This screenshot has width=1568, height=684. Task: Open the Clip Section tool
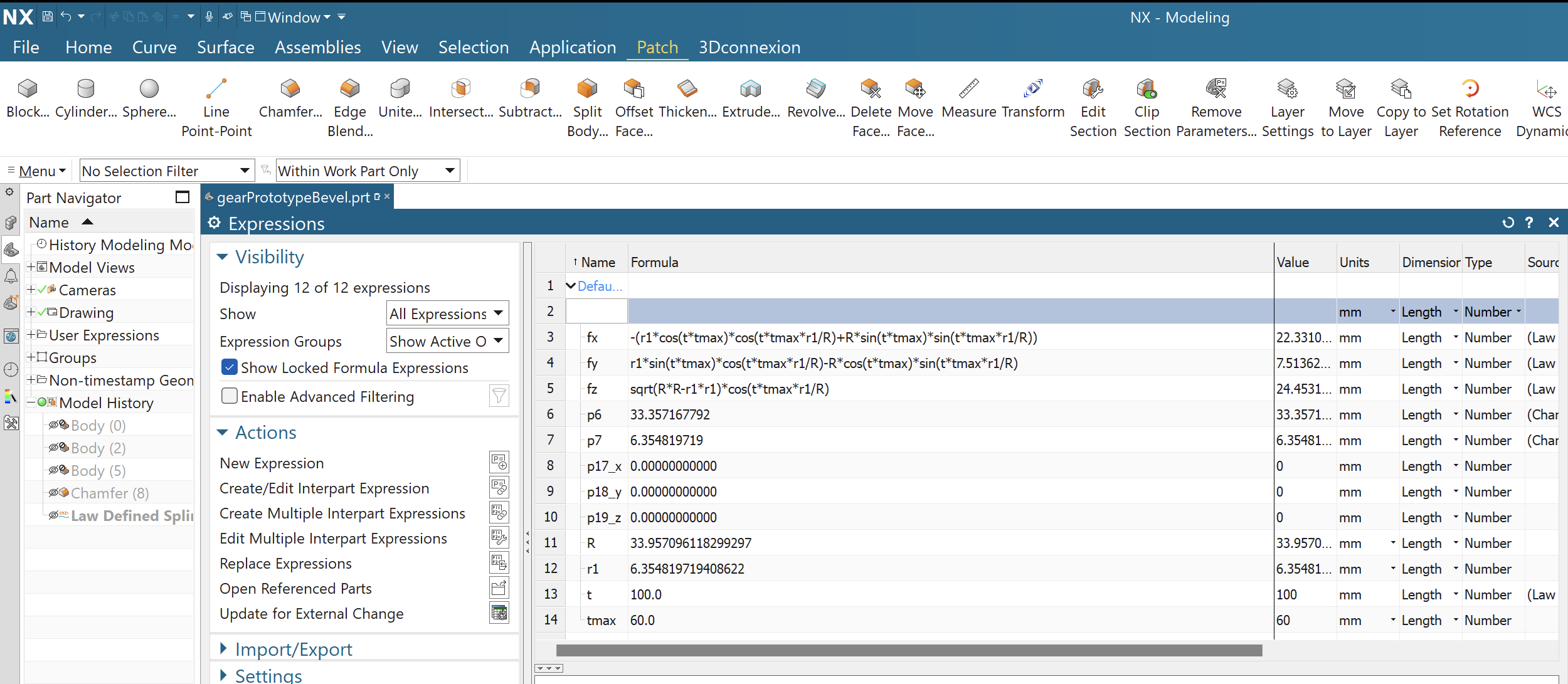(1147, 89)
